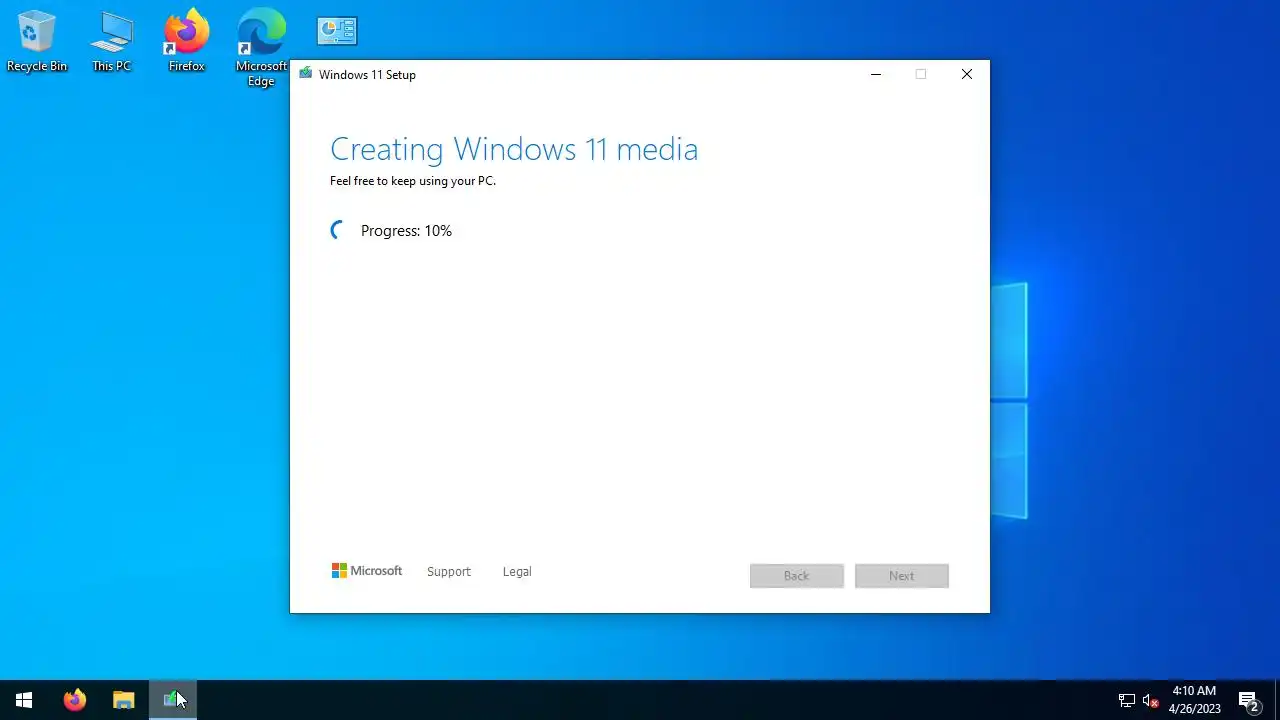The width and height of the screenshot is (1280, 720).
Task: Click the 'Creating Windows 11 media' heading
Action: [x=514, y=149]
